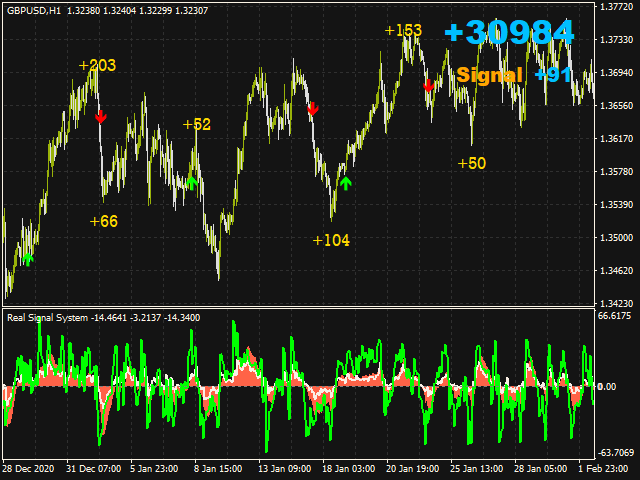Click the +104 profit label

(x=331, y=240)
